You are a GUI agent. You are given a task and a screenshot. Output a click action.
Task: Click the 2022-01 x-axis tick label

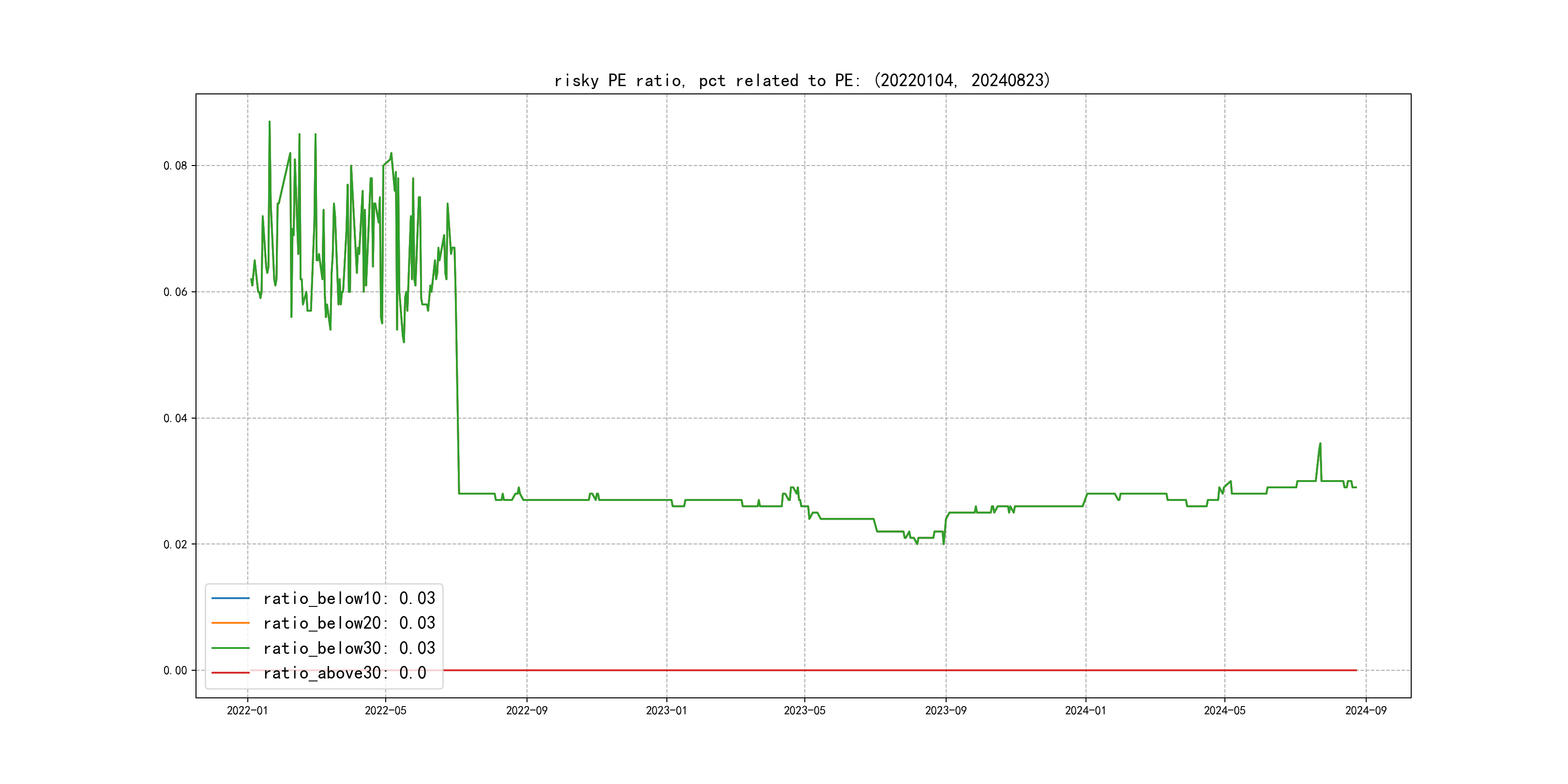point(247,710)
